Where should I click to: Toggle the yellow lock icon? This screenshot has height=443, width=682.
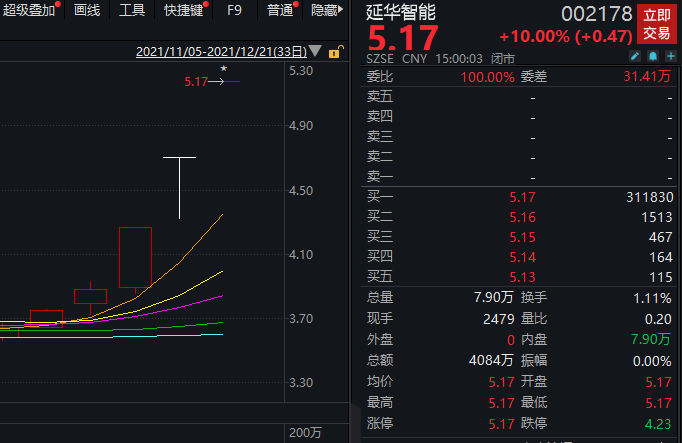coord(336,52)
